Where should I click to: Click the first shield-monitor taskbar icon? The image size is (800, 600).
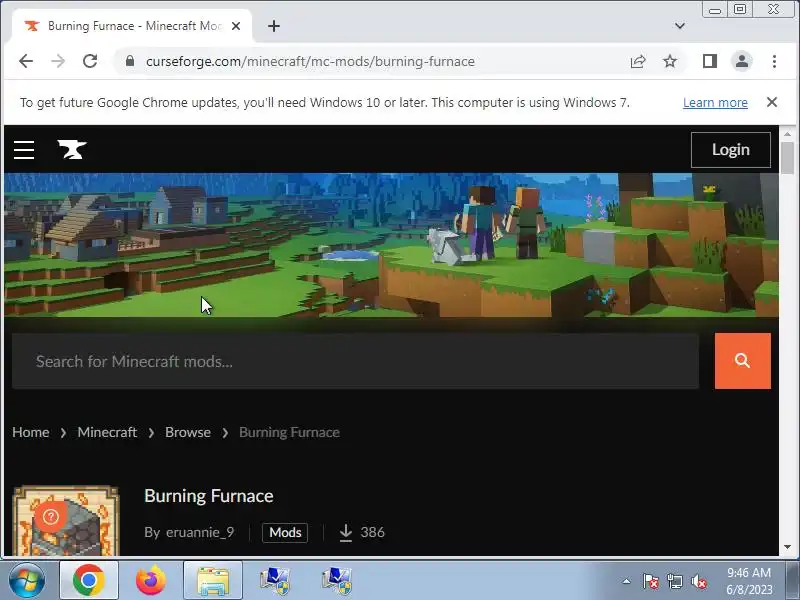coord(275,581)
